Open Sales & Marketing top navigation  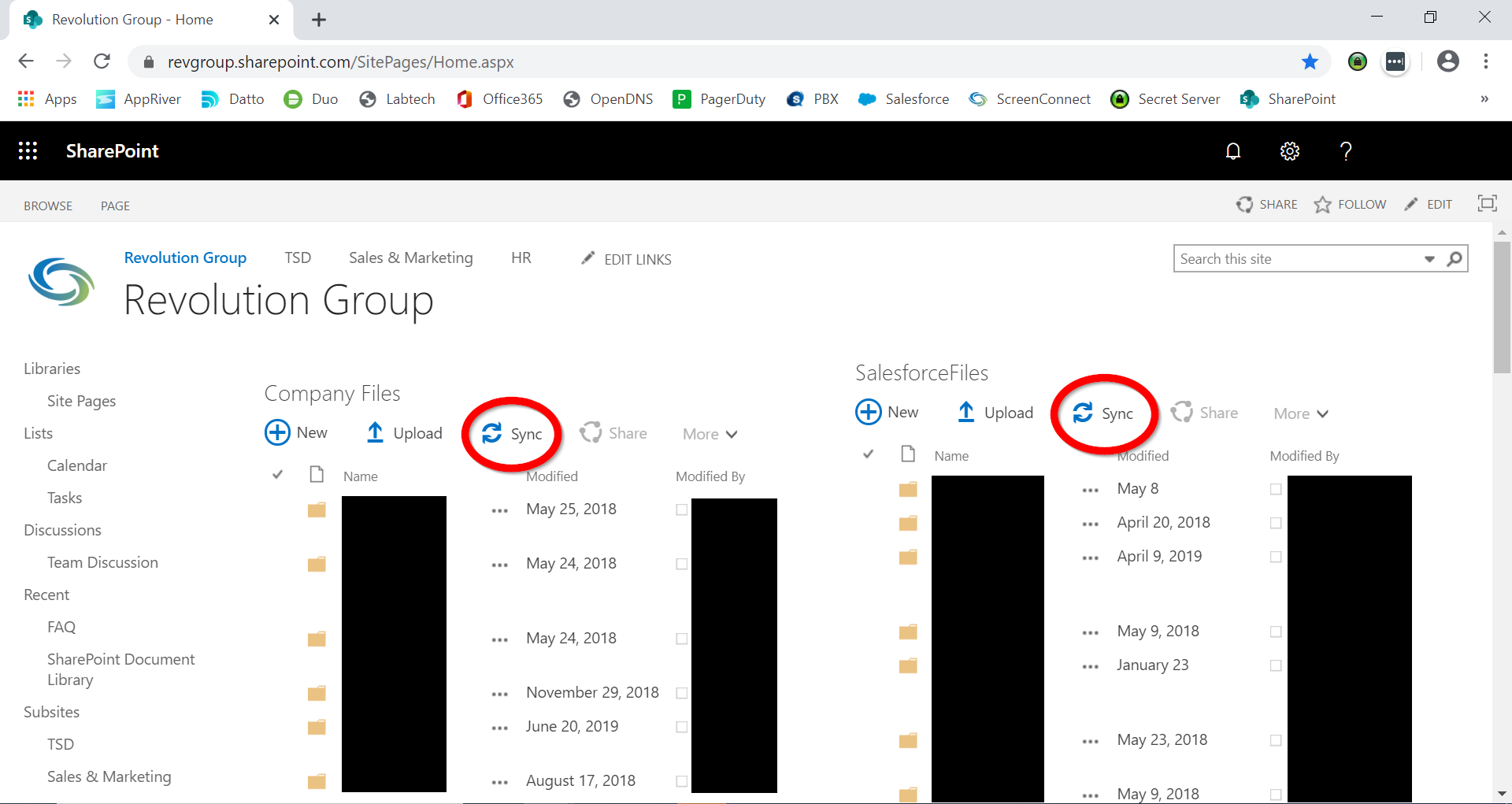point(411,258)
